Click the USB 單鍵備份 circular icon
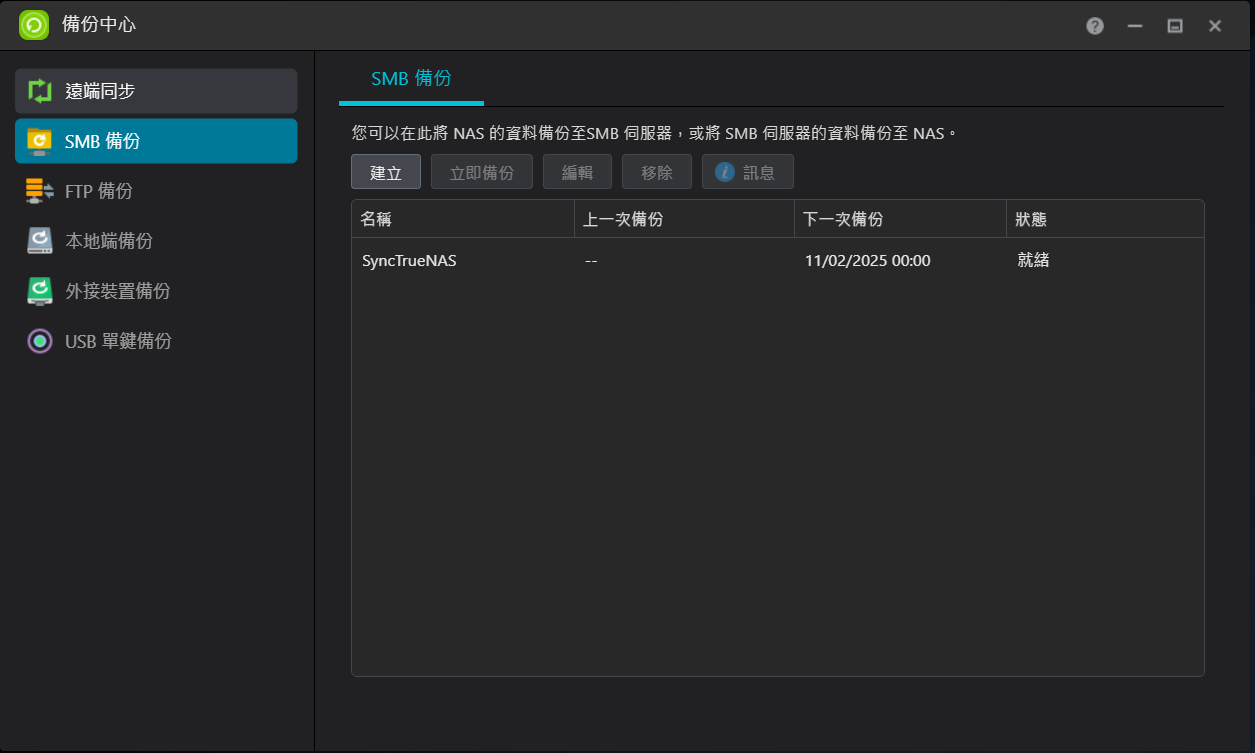The height and width of the screenshot is (753, 1255). [40, 341]
